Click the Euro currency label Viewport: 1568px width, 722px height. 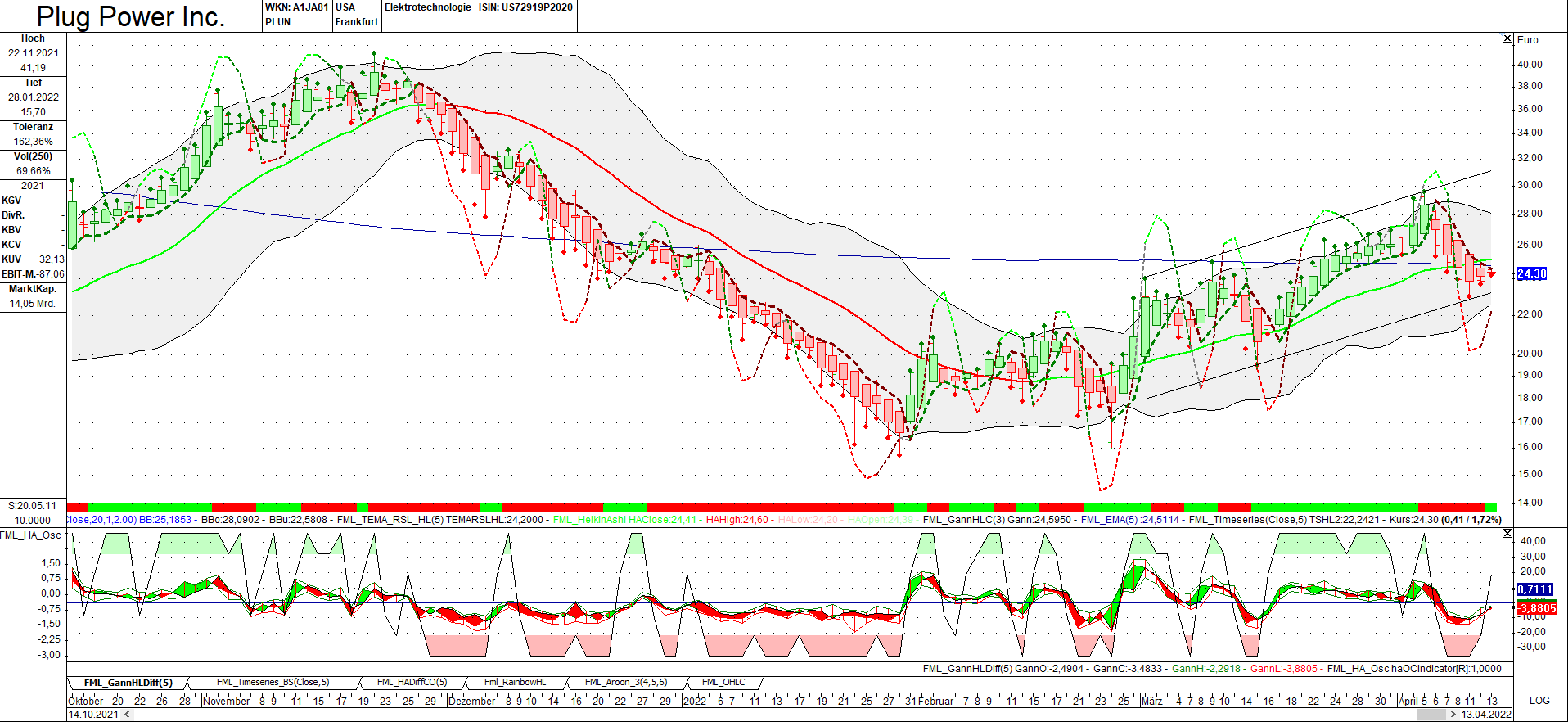[1527, 40]
